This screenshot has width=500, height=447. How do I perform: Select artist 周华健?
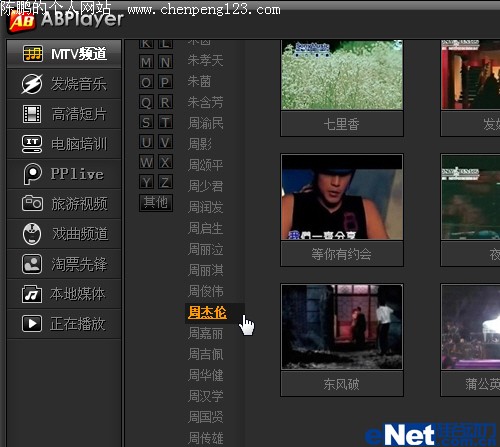click(205, 375)
